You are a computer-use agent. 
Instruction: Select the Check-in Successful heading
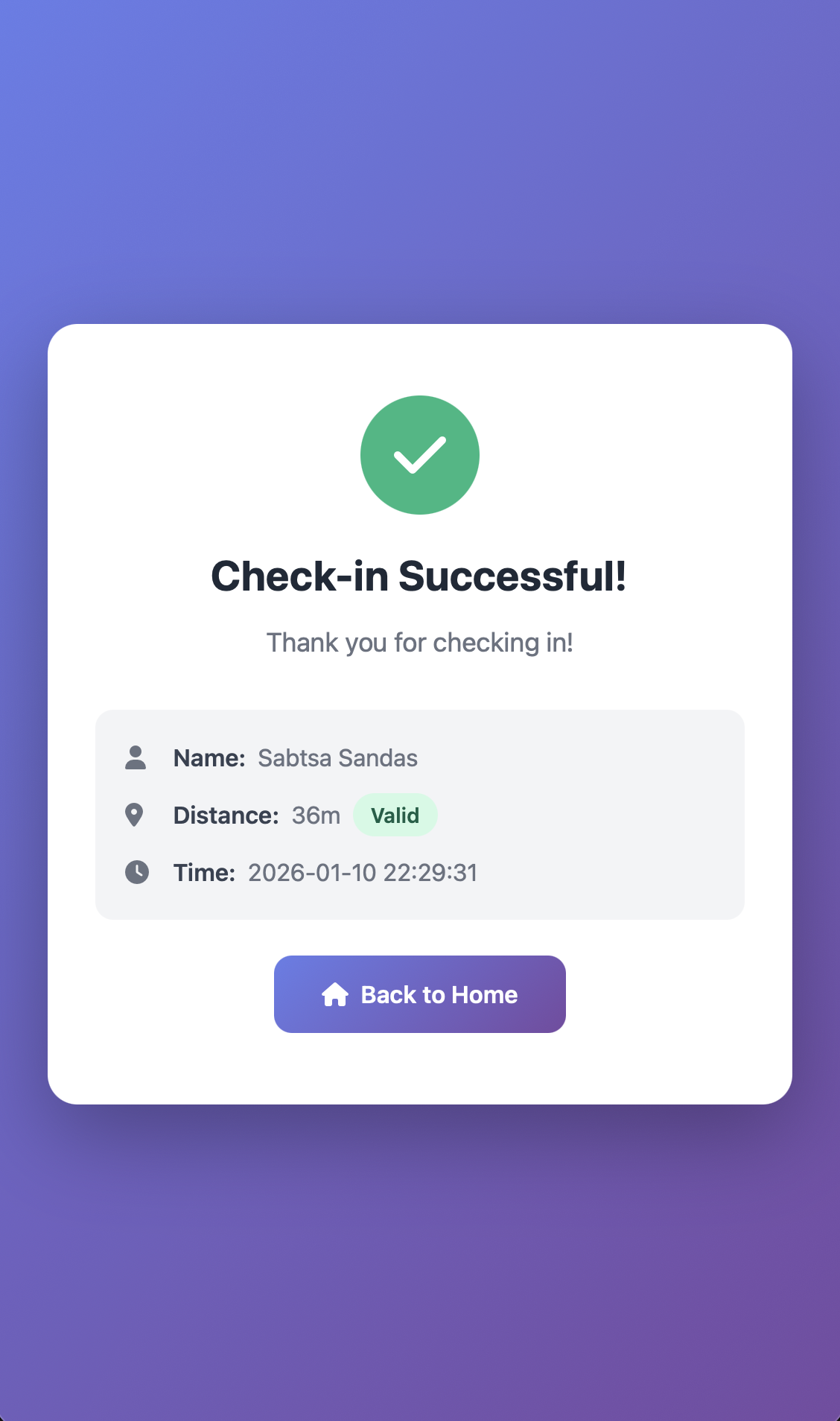tap(419, 575)
